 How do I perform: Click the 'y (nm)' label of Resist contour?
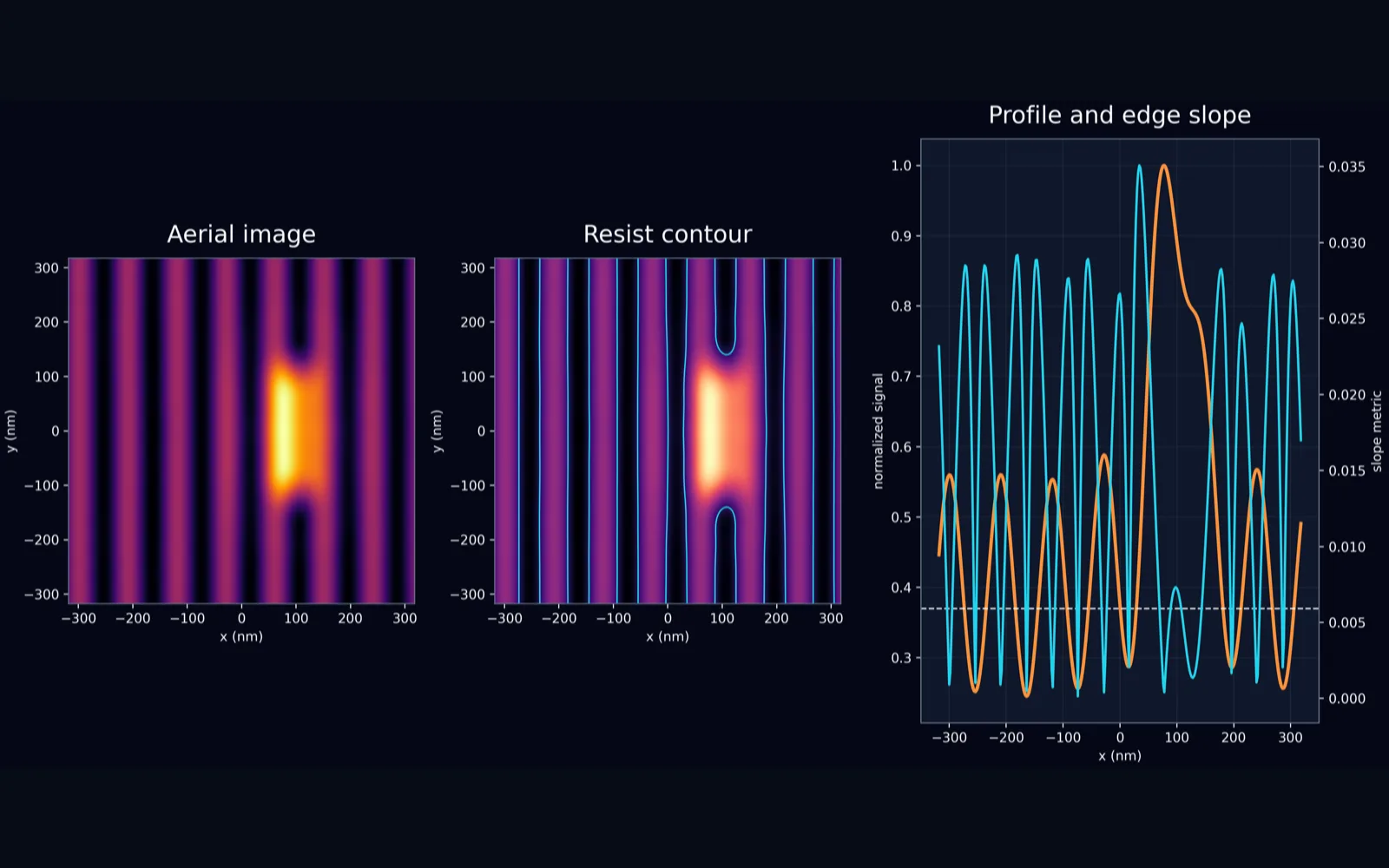coord(438,431)
